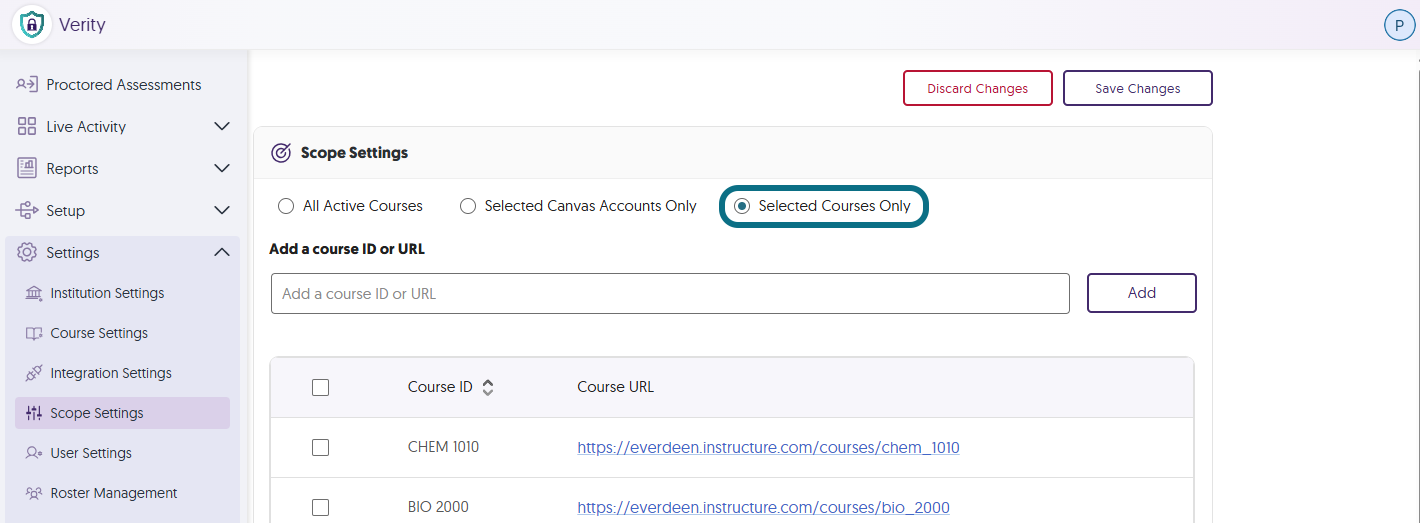
Task: Click the Institution Settings building icon
Action: tap(34, 293)
